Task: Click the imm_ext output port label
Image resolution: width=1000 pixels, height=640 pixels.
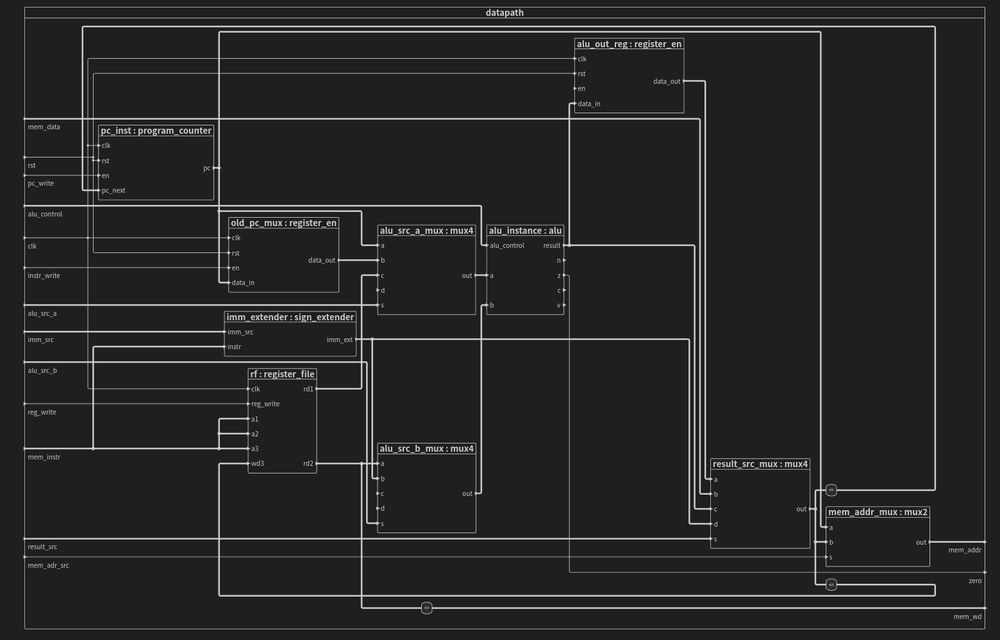Action: tap(338, 339)
